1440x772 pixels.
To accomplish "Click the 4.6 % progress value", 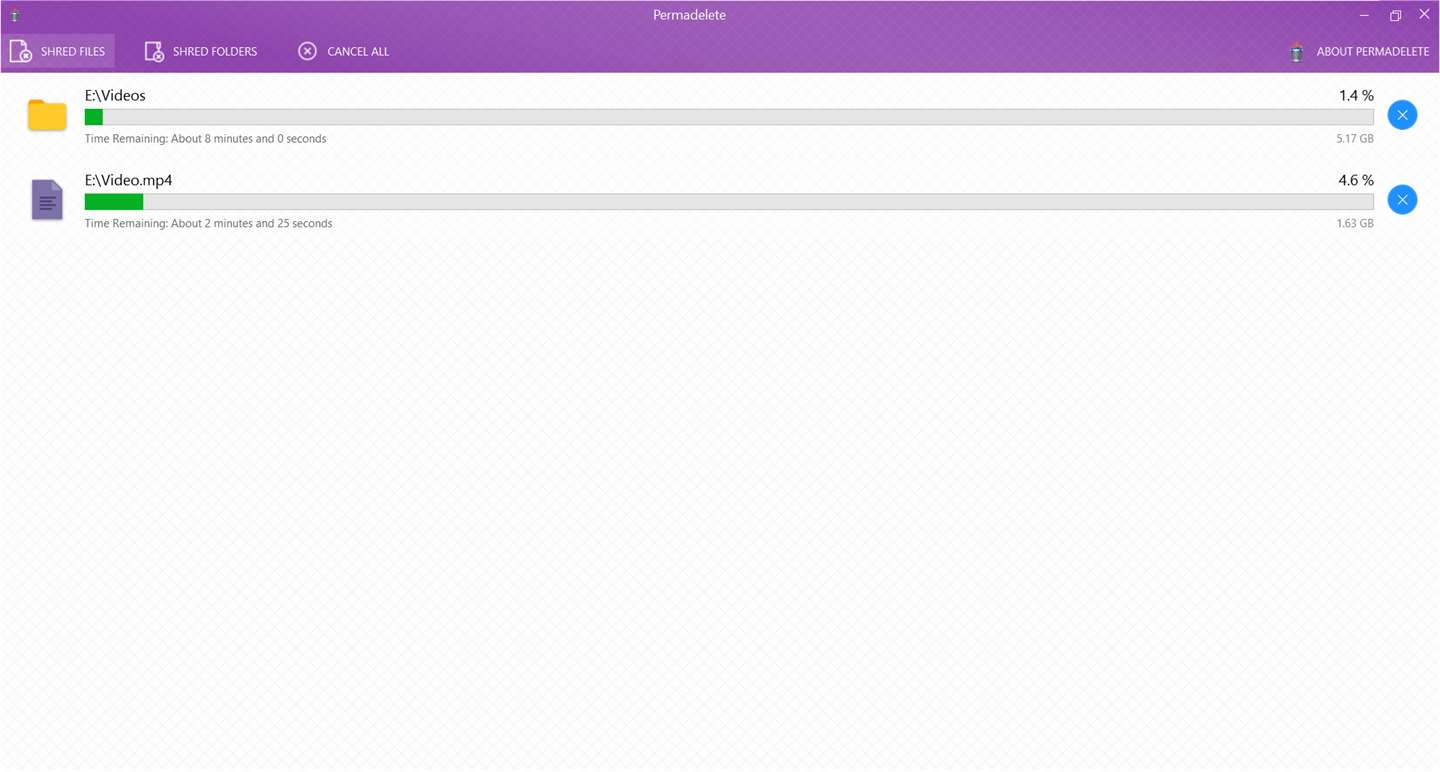I will pos(1356,181).
